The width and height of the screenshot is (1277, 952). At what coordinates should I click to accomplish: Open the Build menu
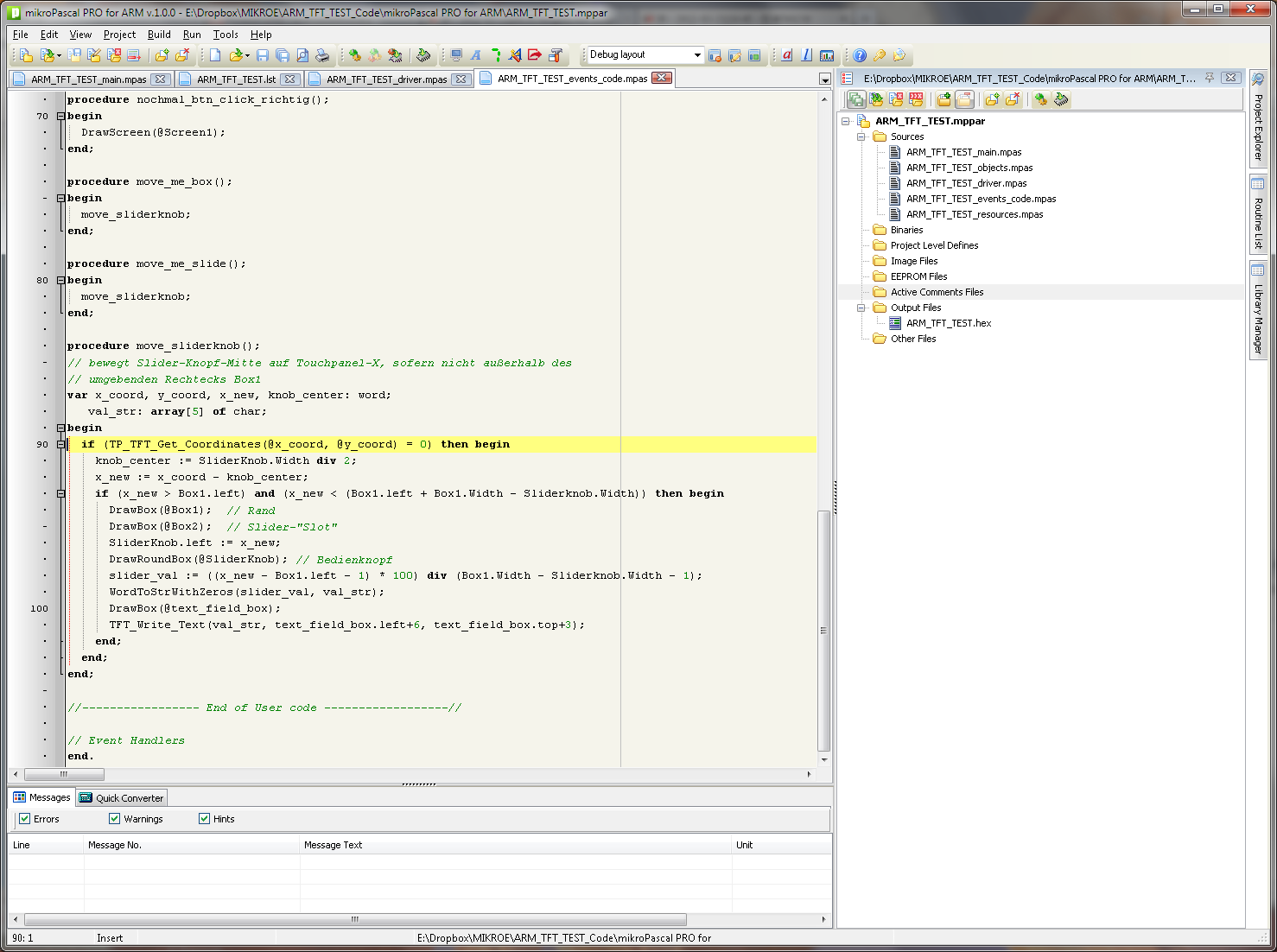click(159, 35)
